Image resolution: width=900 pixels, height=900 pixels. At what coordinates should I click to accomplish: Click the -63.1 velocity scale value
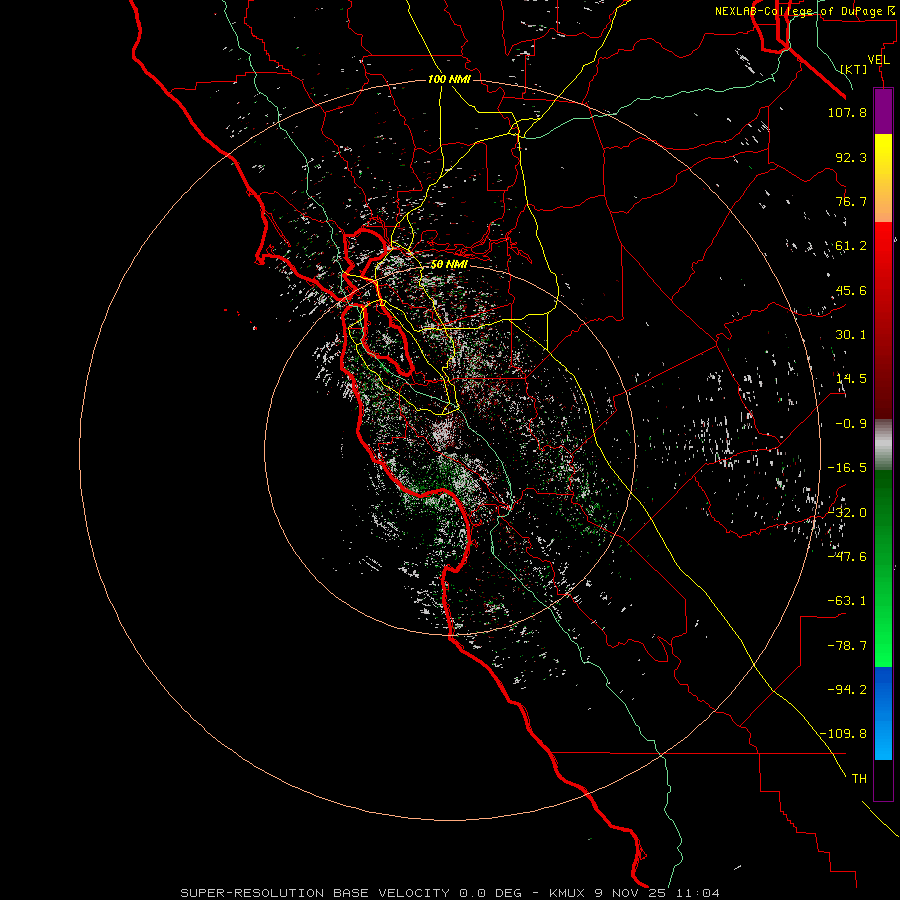(847, 601)
